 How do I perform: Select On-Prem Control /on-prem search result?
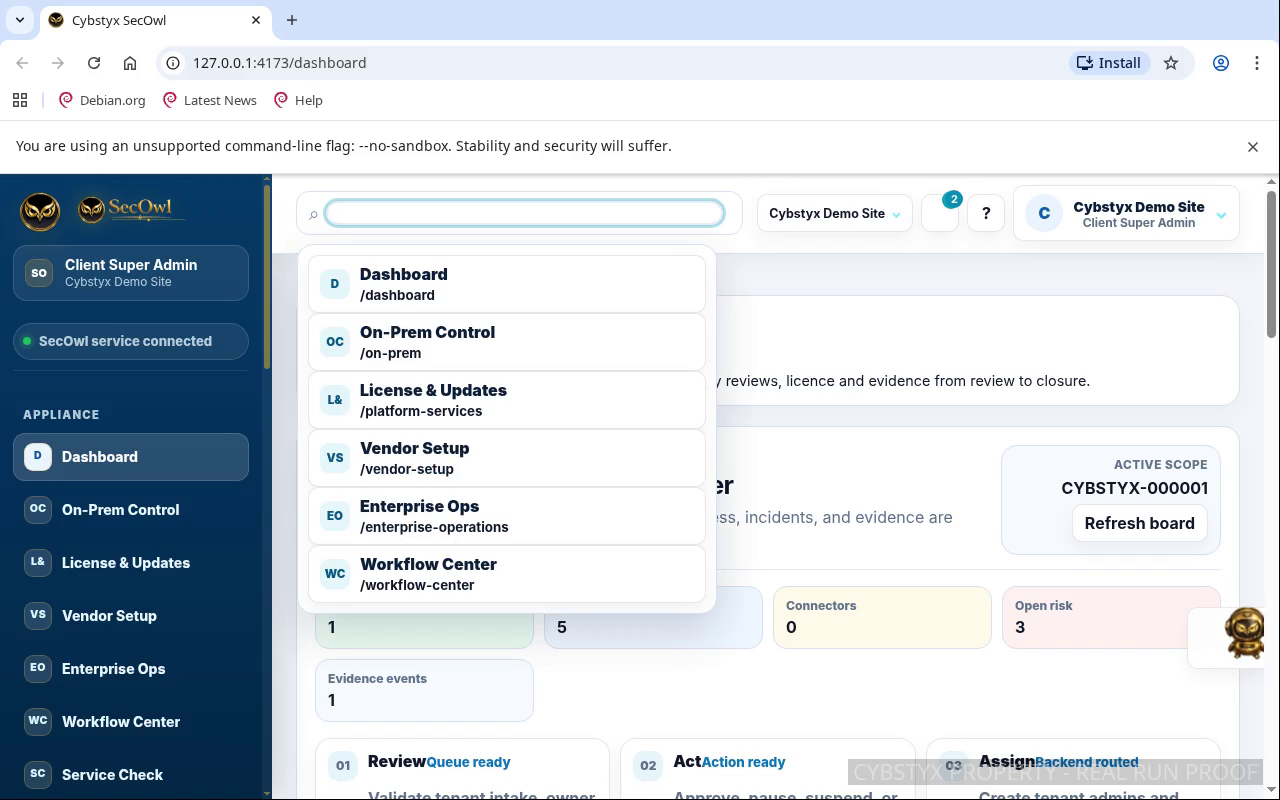click(507, 342)
